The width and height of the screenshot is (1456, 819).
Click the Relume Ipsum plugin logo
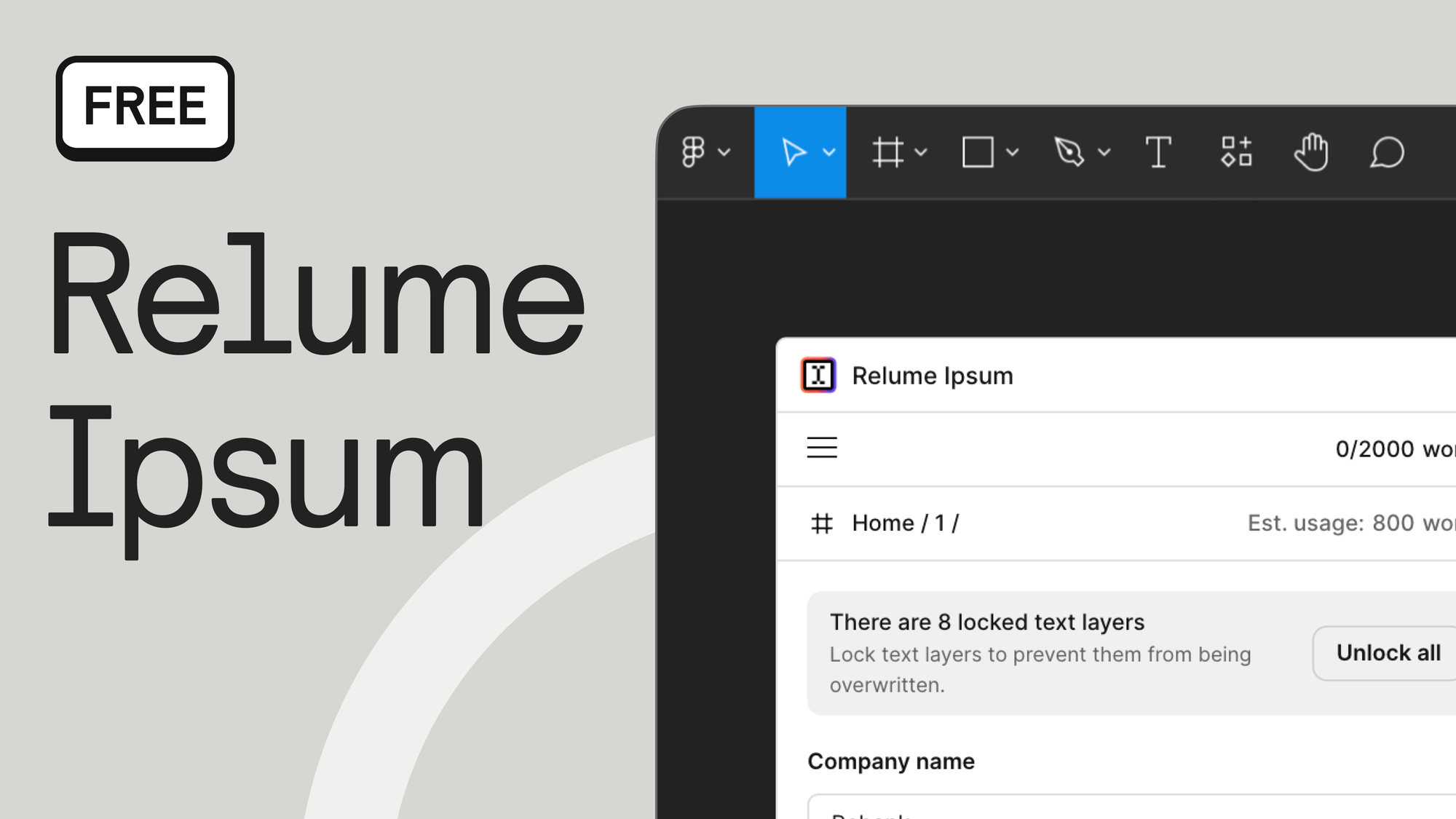pyautogui.click(x=818, y=376)
